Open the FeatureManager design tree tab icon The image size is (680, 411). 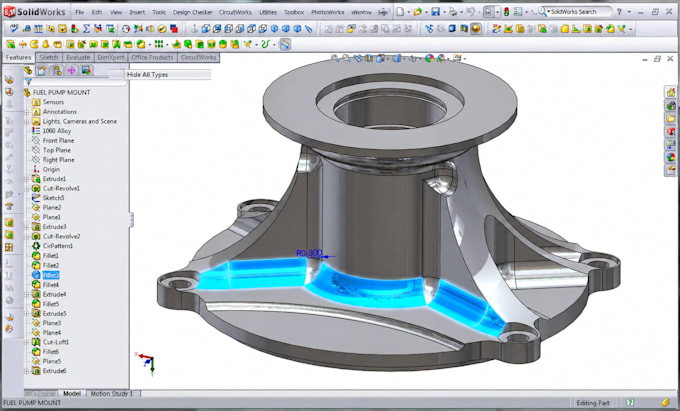point(28,70)
